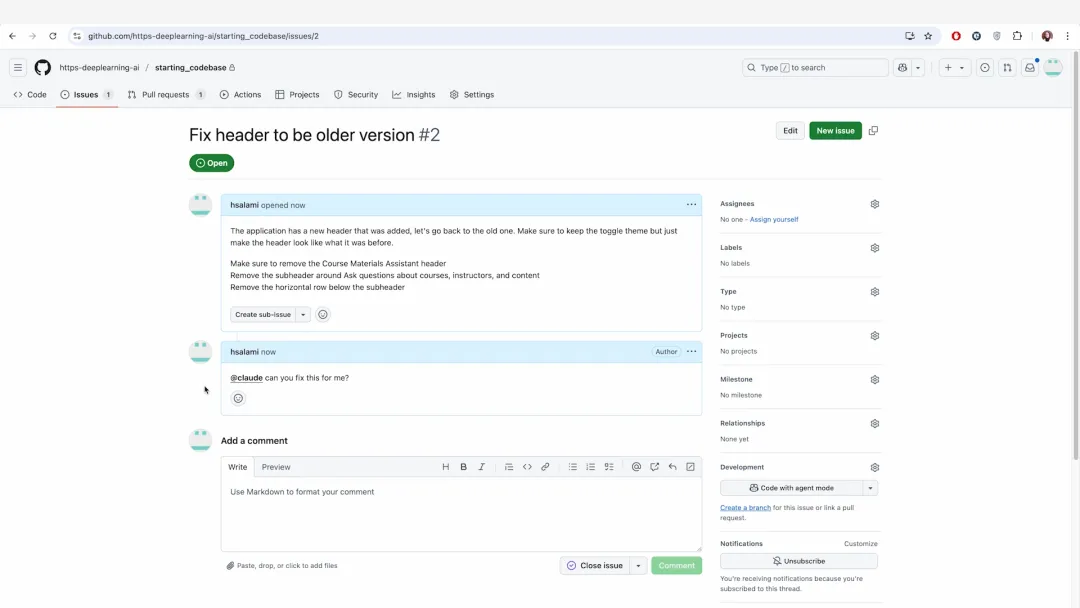Open the GitHub notifications inbox icon

(x=1030, y=67)
